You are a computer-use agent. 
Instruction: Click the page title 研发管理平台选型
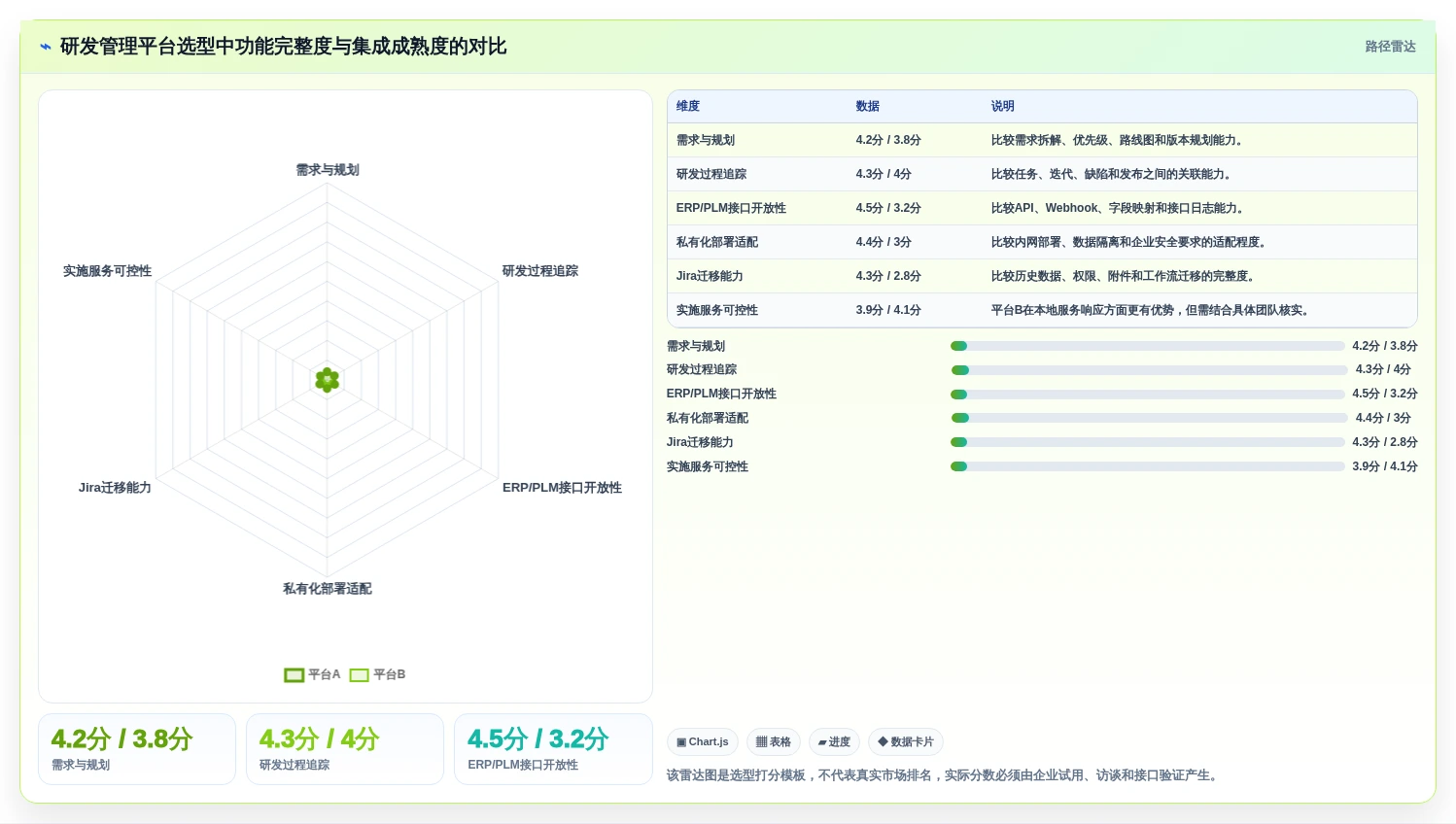coord(284,47)
